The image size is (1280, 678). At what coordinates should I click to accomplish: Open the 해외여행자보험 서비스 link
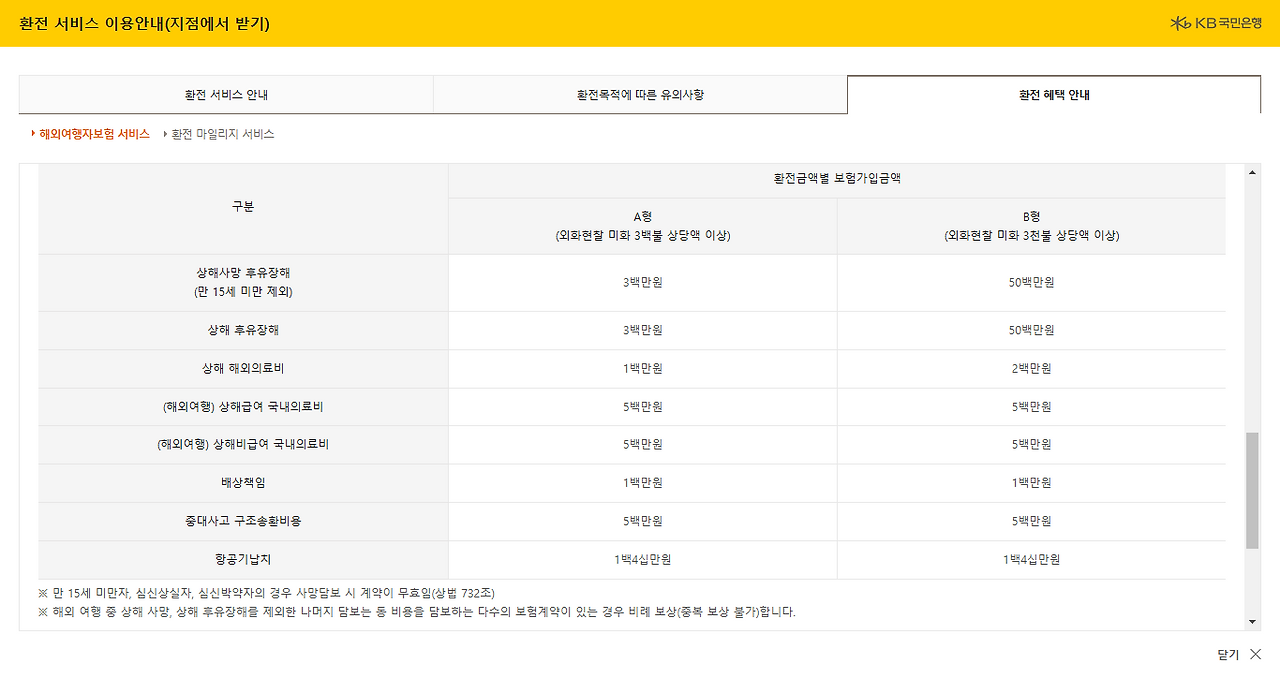point(94,133)
